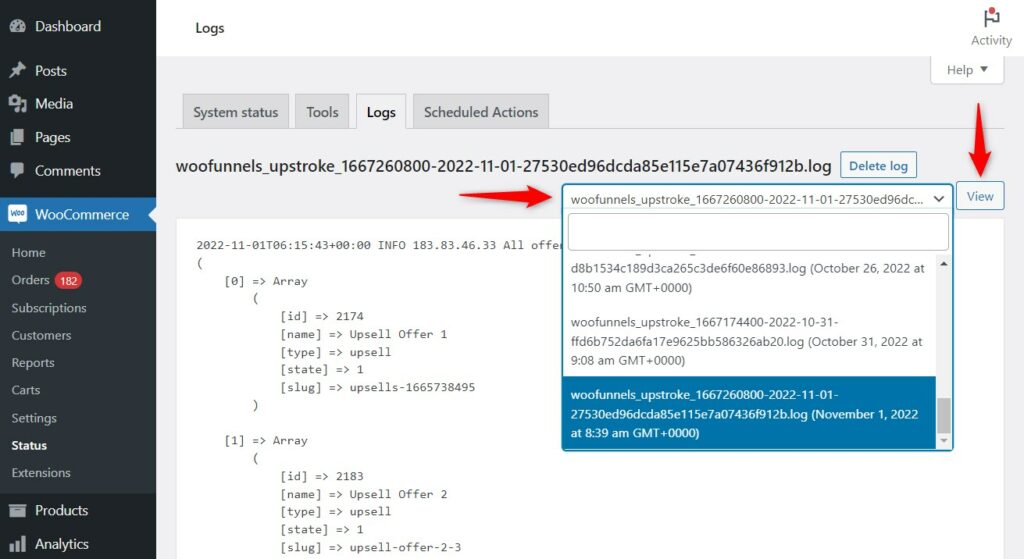Open the Scheduled Actions tab
Image resolution: width=1024 pixels, height=559 pixels.
(481, 112)
